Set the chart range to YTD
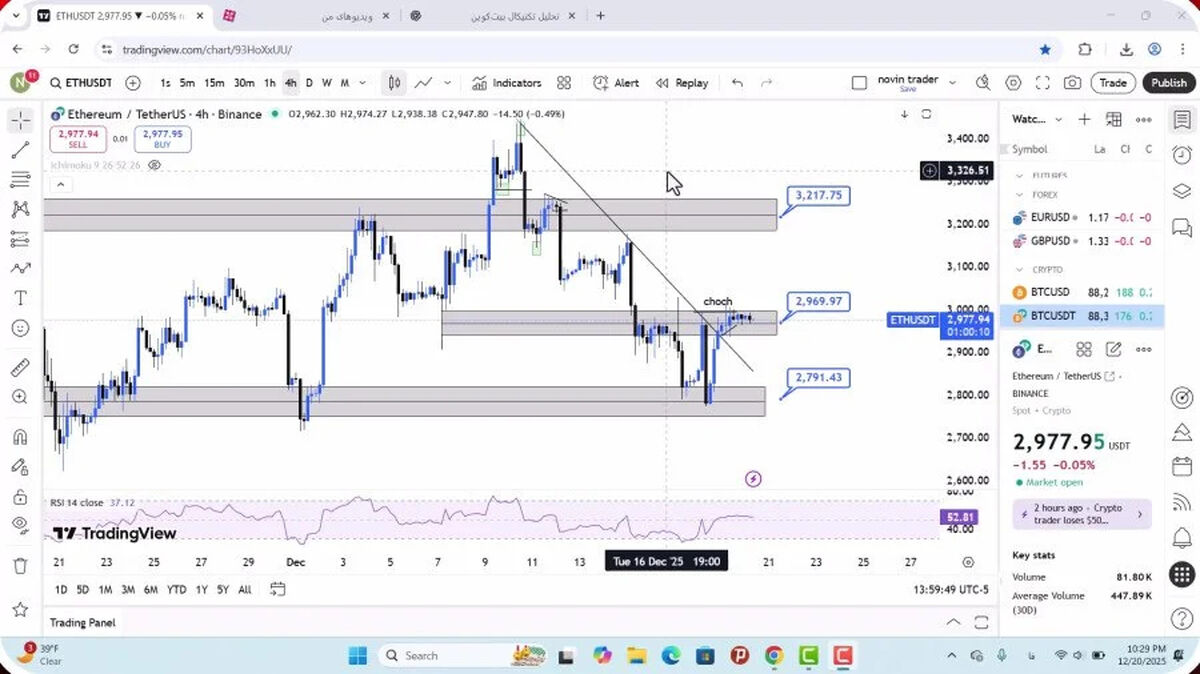This screenshot has height=674, width=1200. pyautogui.click(x=176, y=590)
